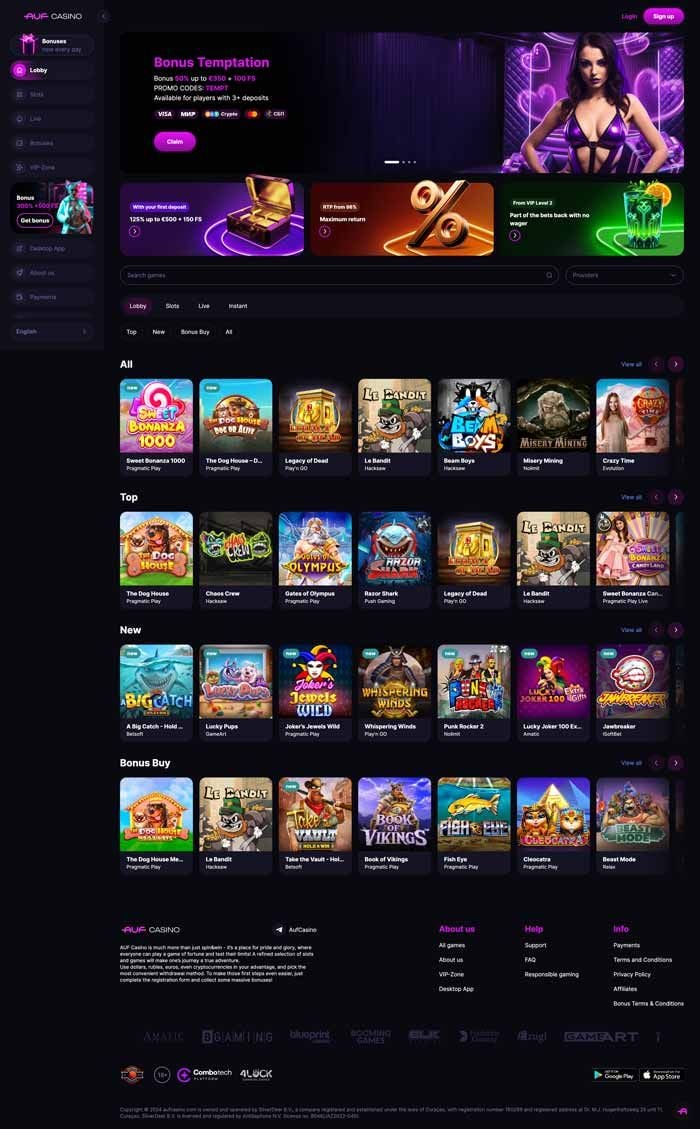700x1129 pixels.
Task: Click the Responsible gaming footer link
Action: (552, 974)
